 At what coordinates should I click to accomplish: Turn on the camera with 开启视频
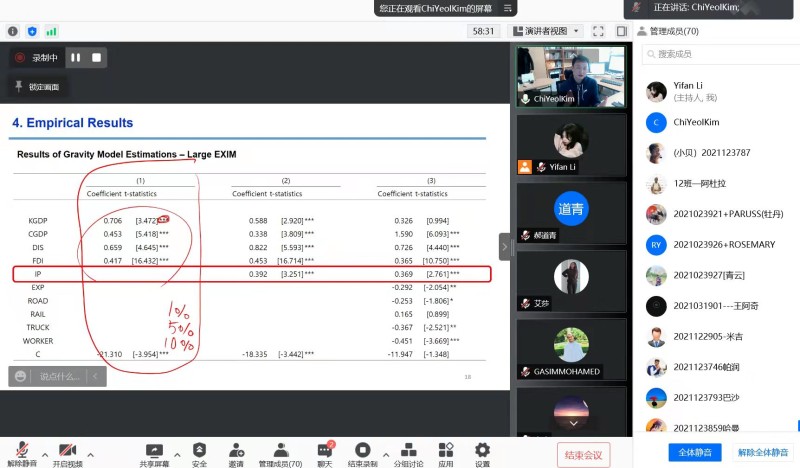[x=68, y=451]
